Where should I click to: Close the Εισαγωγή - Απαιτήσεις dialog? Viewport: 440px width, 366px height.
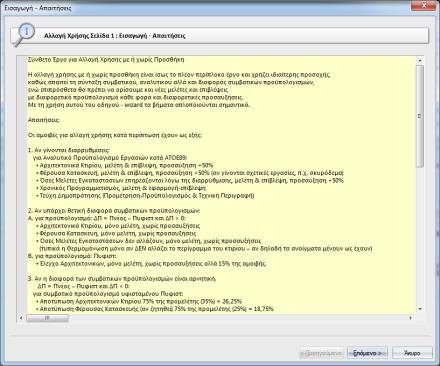pyautogui.click(x=424, y=6)
